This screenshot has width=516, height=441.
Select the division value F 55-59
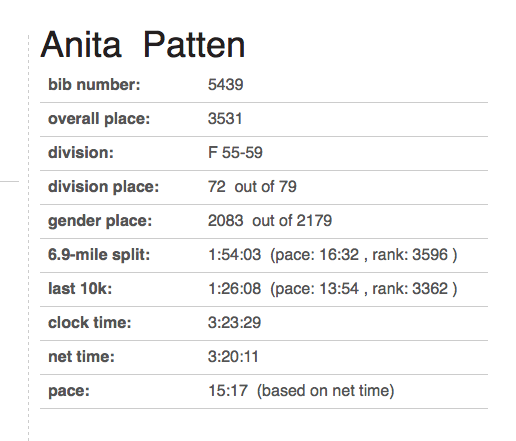(235, 153)
